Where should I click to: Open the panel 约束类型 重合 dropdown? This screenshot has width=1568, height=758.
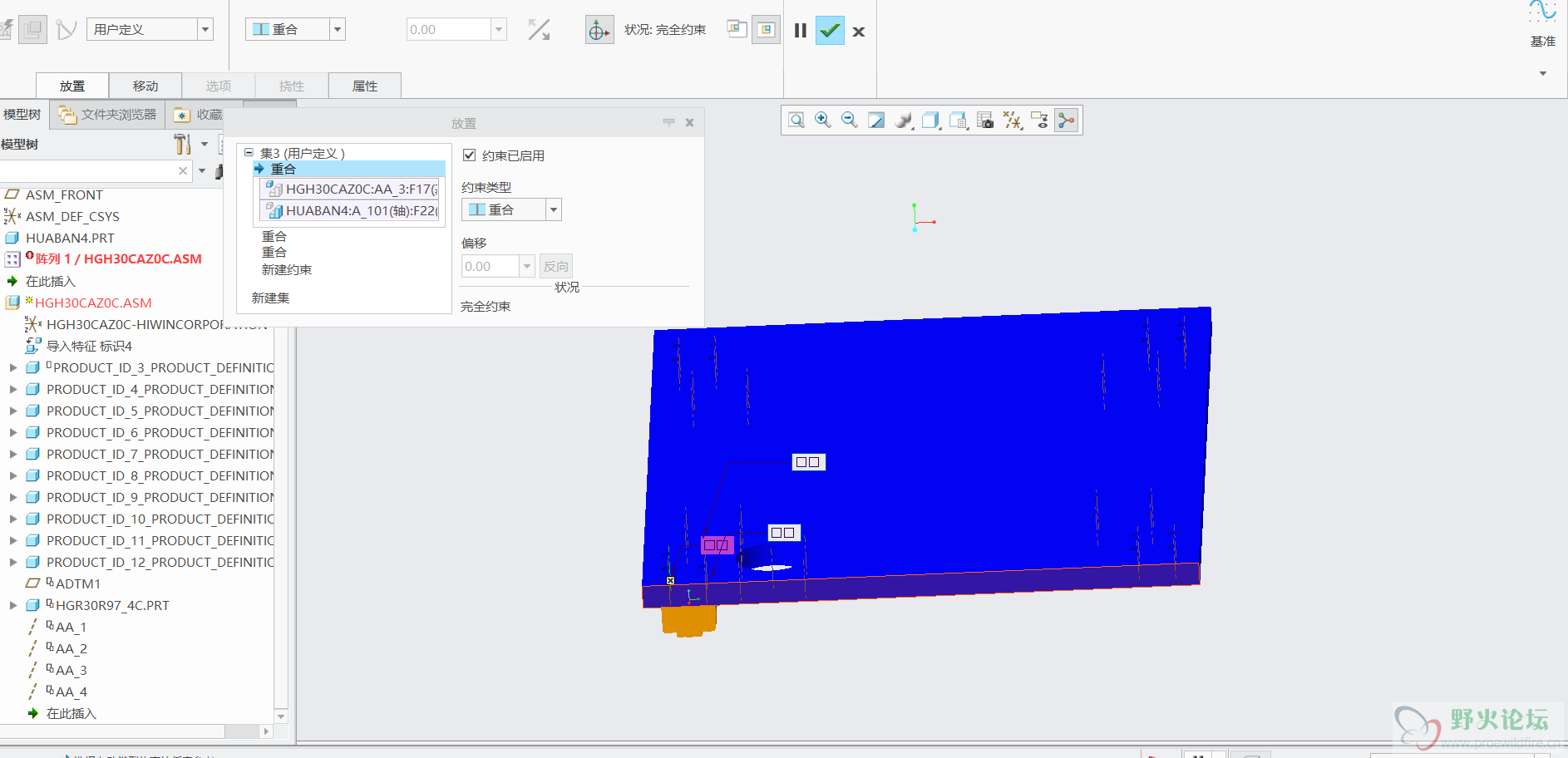(553, 209)
